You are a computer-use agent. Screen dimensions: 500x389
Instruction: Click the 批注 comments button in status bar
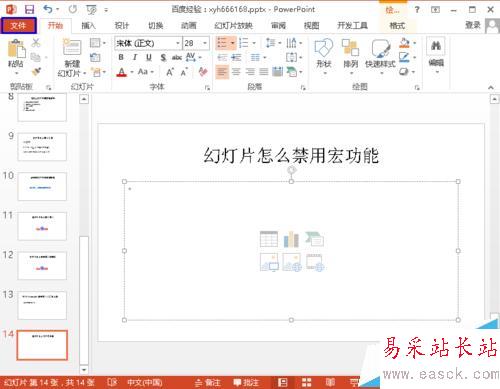[246, 382]
